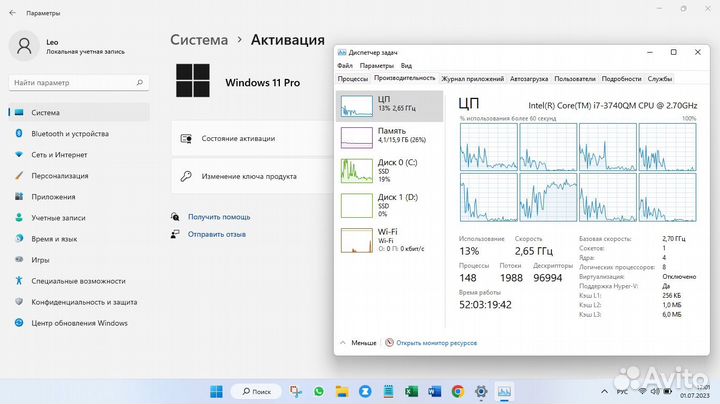Screen dimensions: 720x404
Task: Switch to the Службы tab
Action: pos(660,79)
